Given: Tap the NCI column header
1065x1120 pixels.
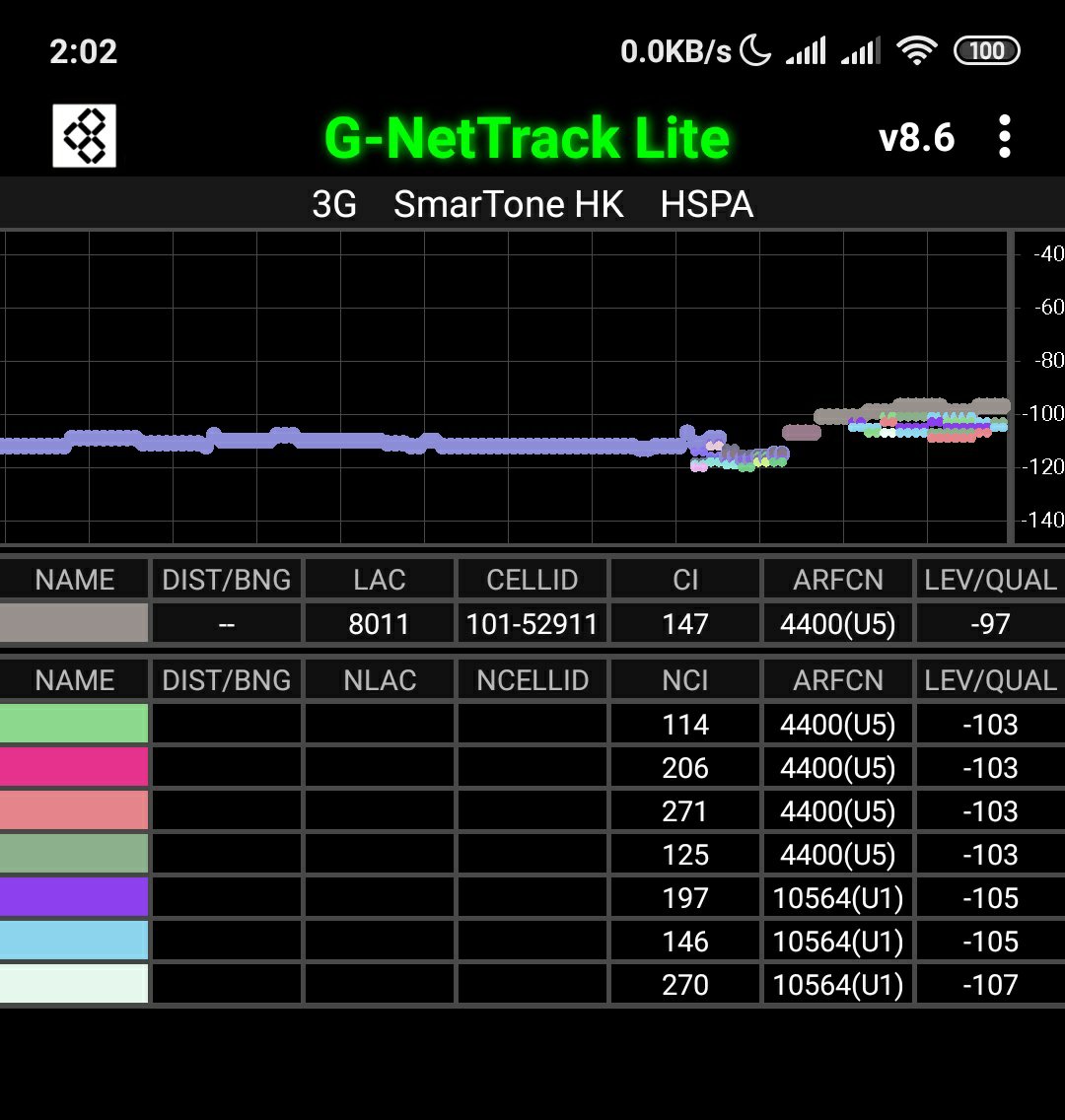Looking at the screenshot, I should 685,680.
